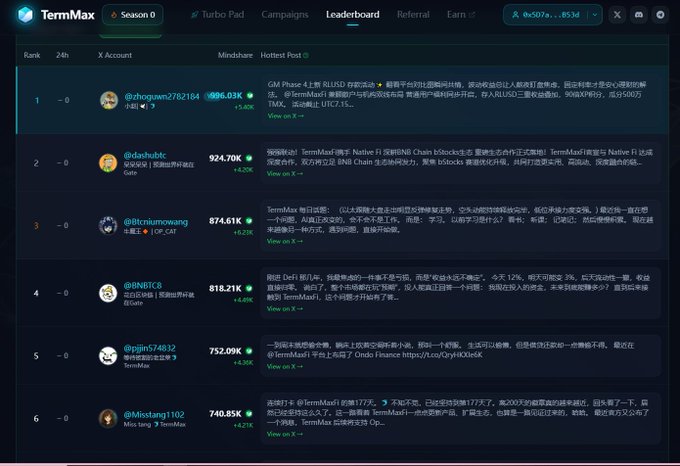Open the X (Twitter) social icon
The width and height of the screenshot is (680, 466).
[617, 15]
